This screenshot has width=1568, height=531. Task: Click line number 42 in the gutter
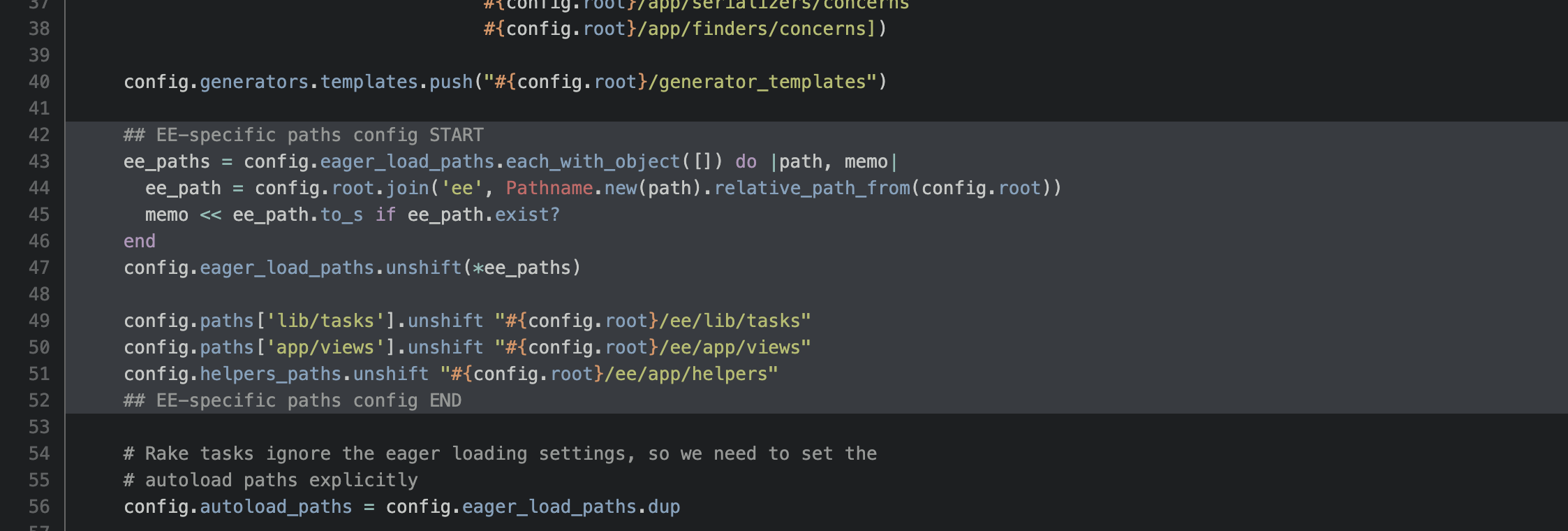(x=39, y=135)
